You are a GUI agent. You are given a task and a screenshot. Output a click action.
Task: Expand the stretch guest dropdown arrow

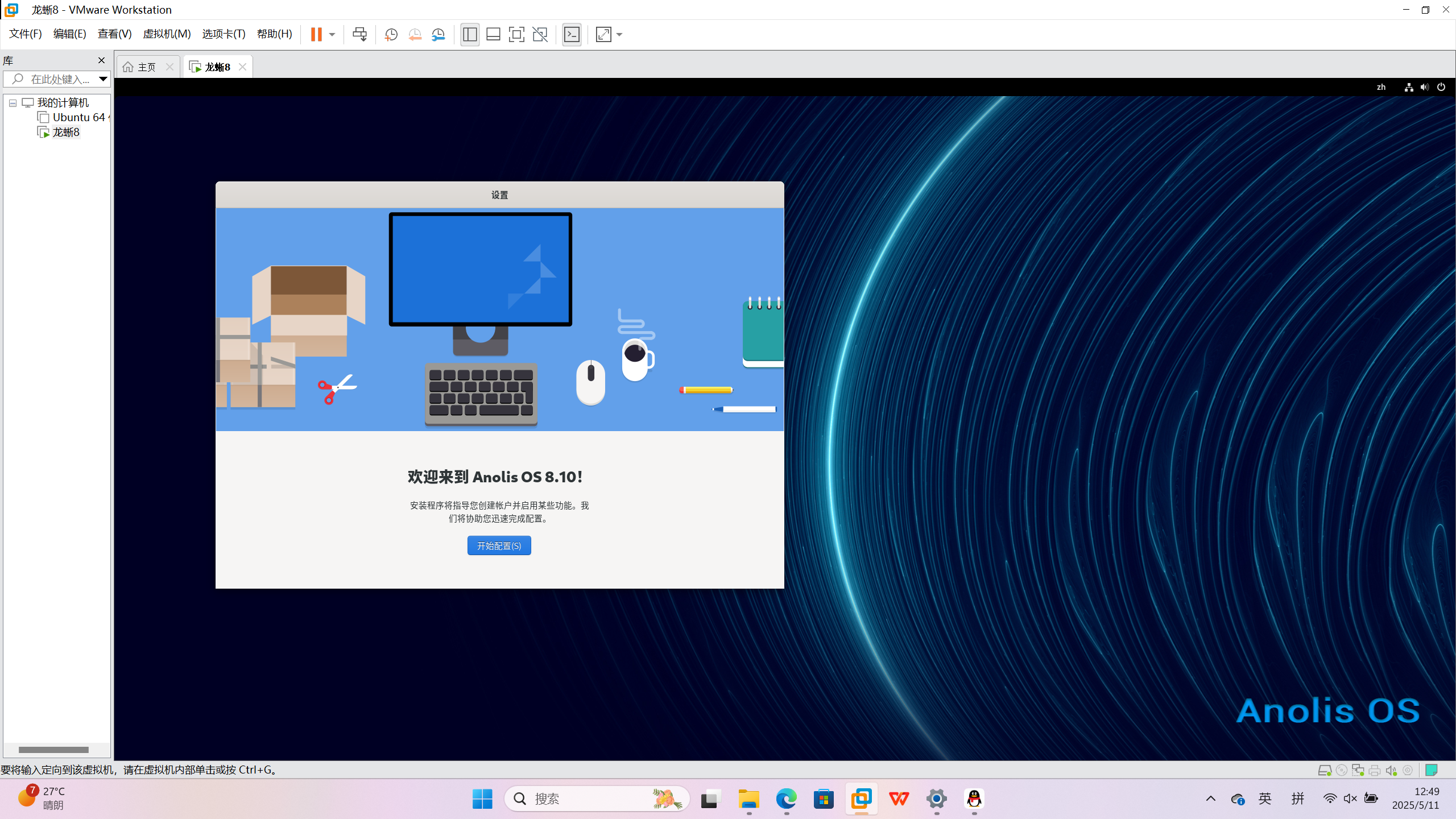619,35
